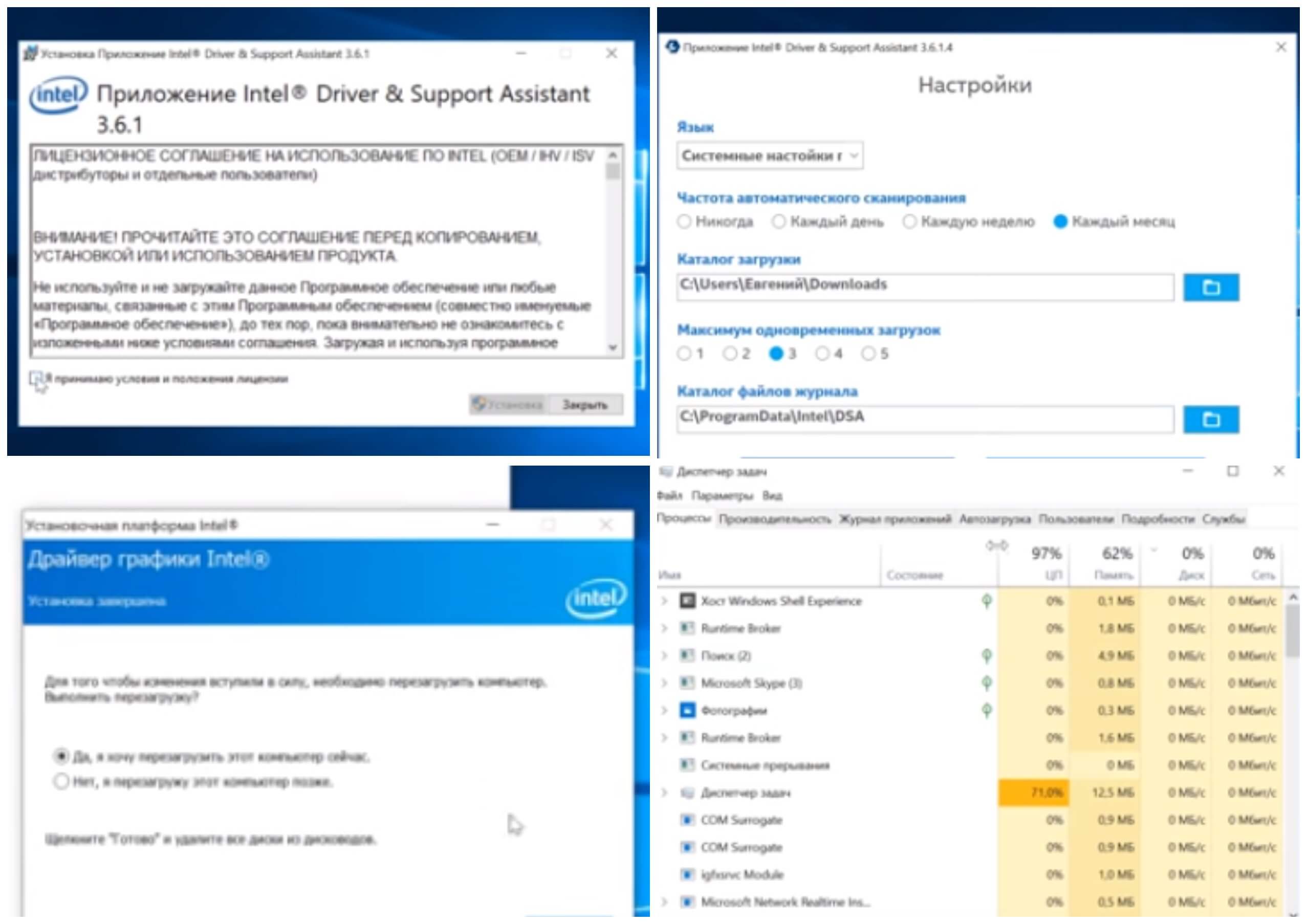Select the second COM Surrogate process row
1307x924 pixels.
click(x=971, y=847)
